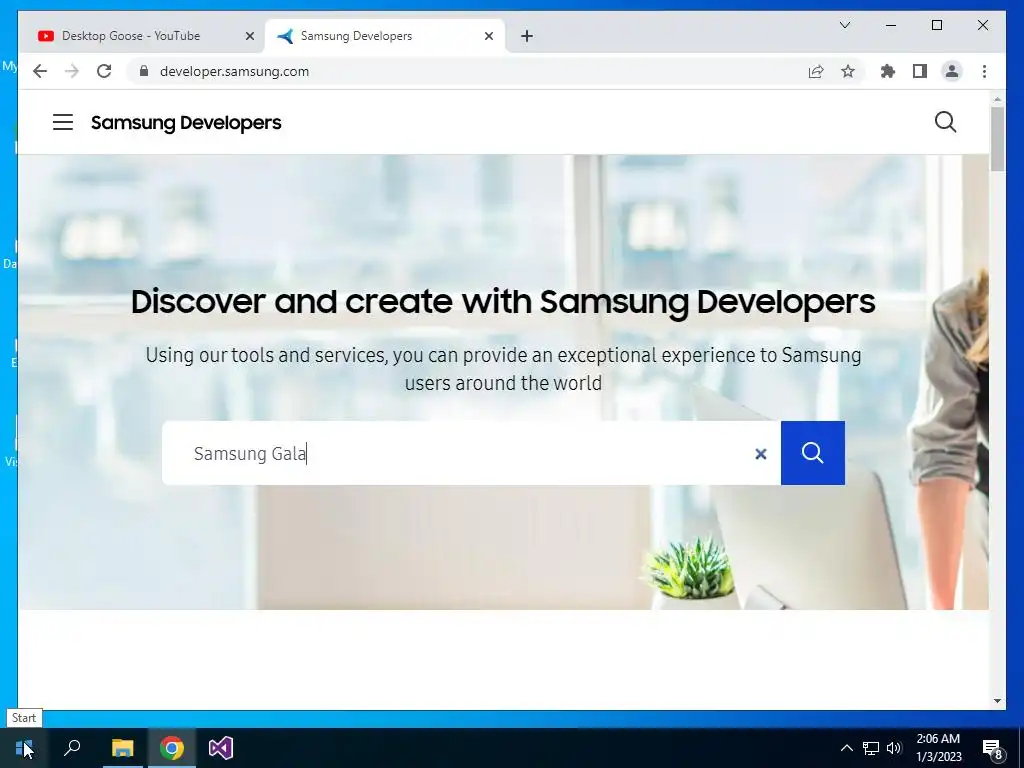Image resolution: width=1024 pixels, height=768 pixels.
Task: Toggle the Chrome side panel icon
Action: pos(920,71)
